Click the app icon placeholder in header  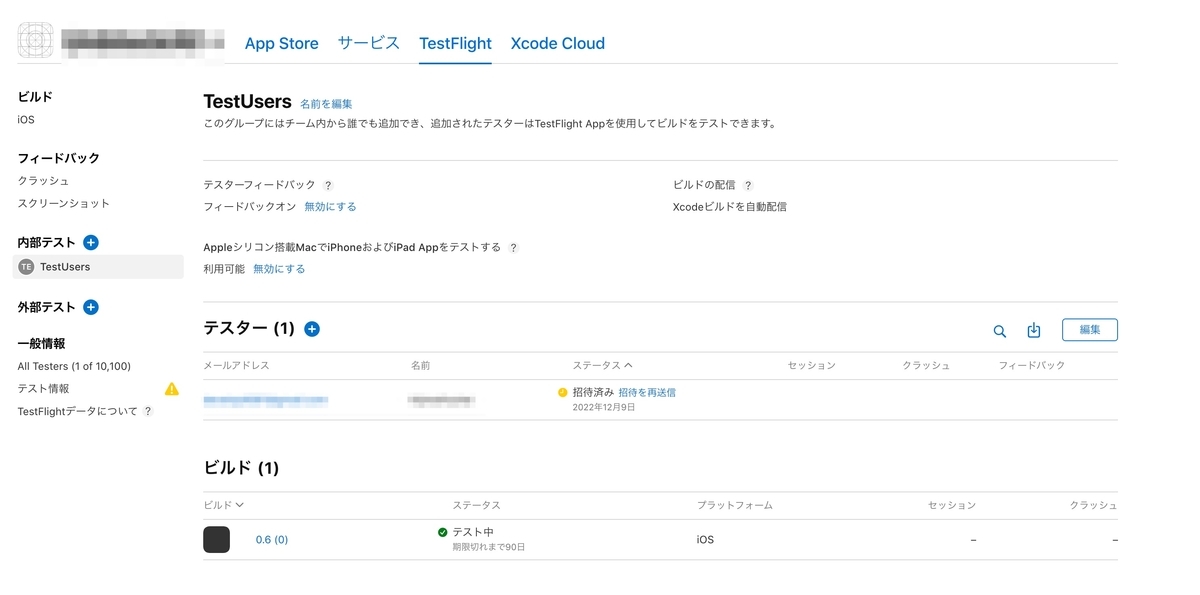(x=36, y=41)
